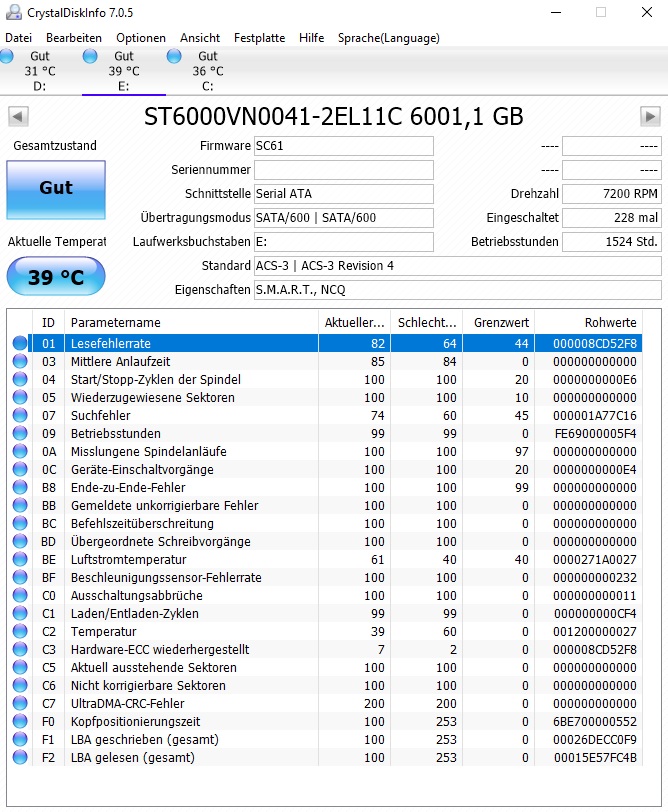Viewport: 668px width, 812px height.
Task: Click the Aktueller column header
Action: point(354,323)
